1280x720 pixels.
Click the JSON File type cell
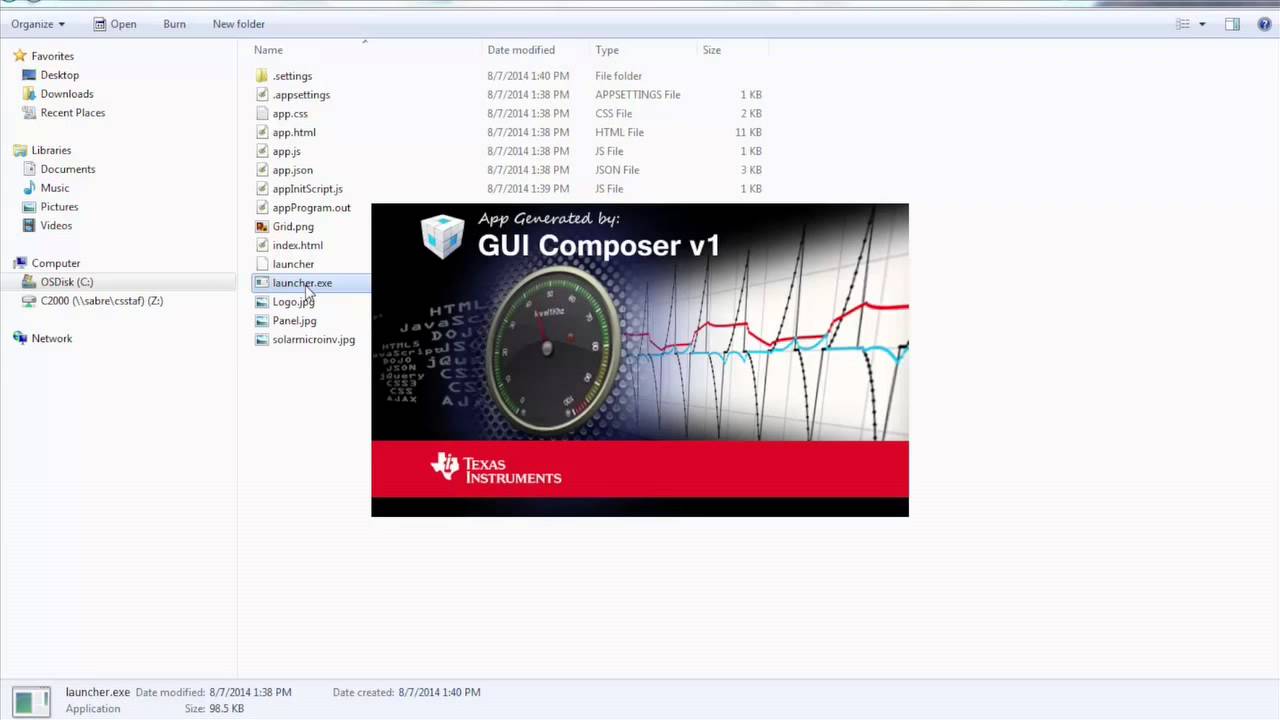[x=617, y=170]
